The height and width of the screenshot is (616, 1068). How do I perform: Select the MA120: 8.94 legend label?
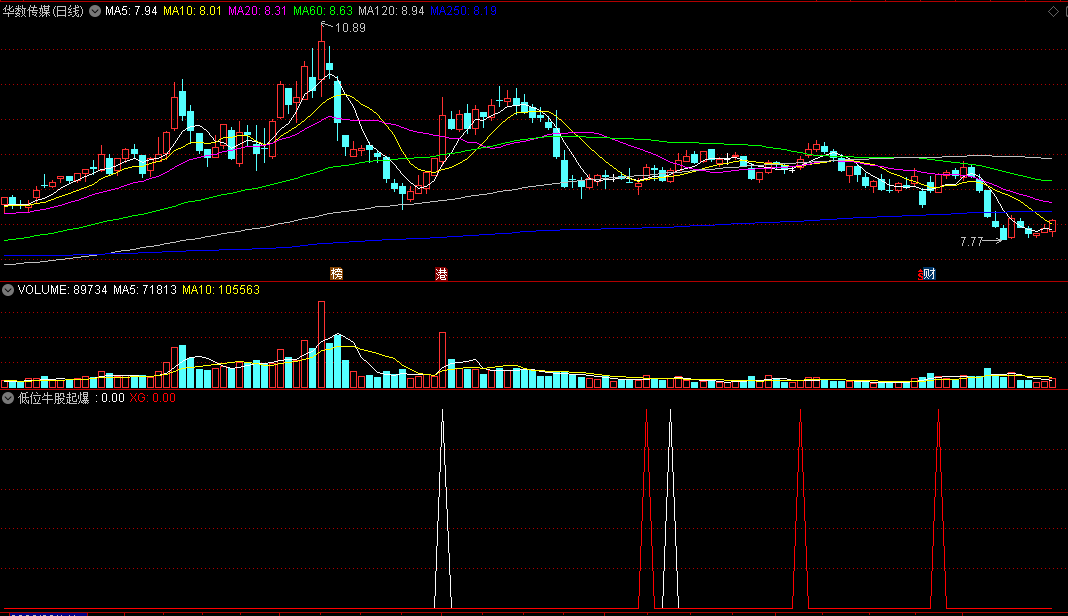391,11
